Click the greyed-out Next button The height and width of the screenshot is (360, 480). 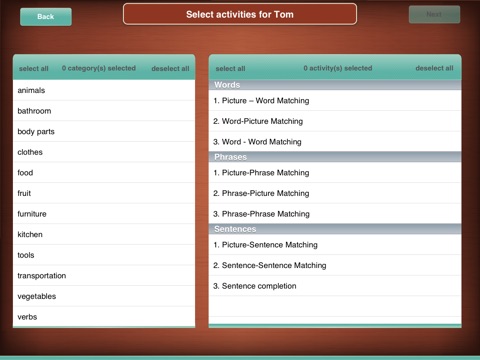point(434,14)
